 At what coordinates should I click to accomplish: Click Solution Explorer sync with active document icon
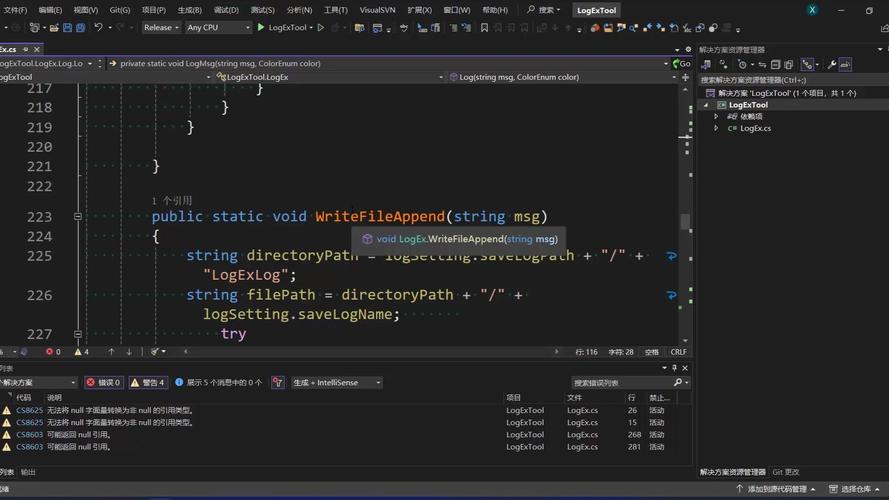[x=762, y=65]
